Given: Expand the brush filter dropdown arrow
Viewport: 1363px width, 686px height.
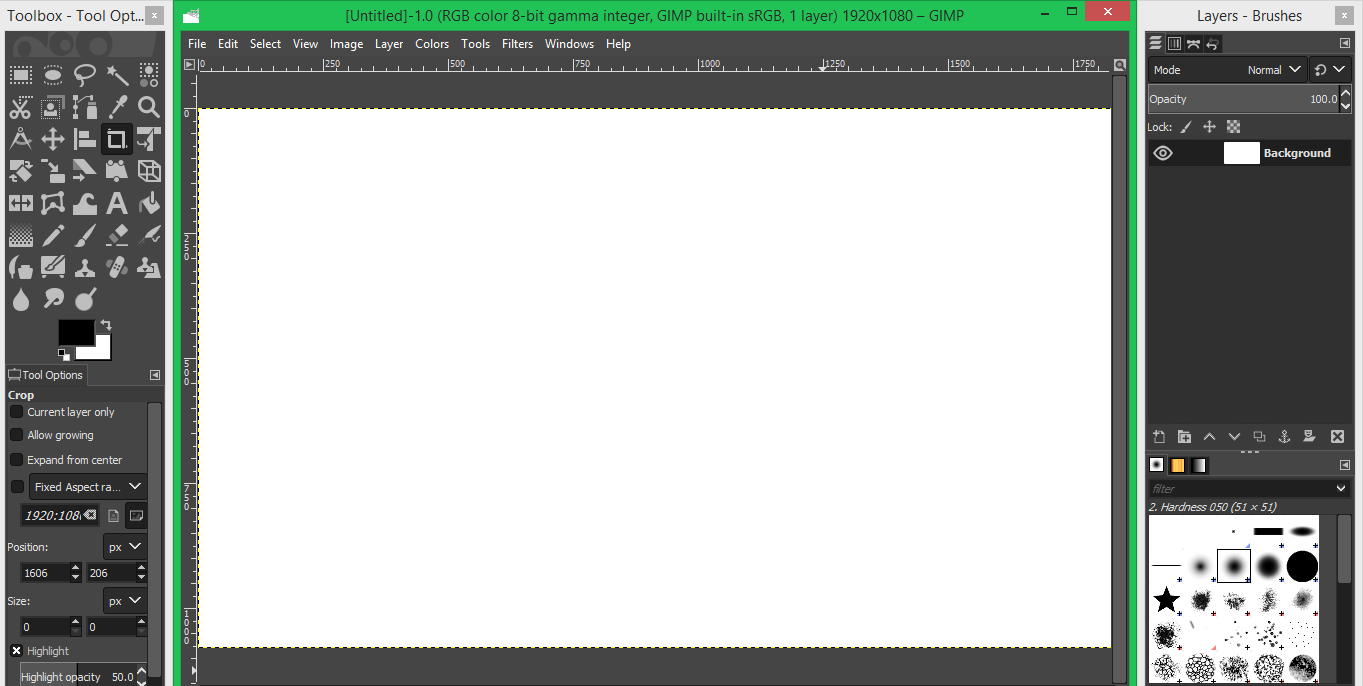Looking at the screenshot, I should point(1341,488).
